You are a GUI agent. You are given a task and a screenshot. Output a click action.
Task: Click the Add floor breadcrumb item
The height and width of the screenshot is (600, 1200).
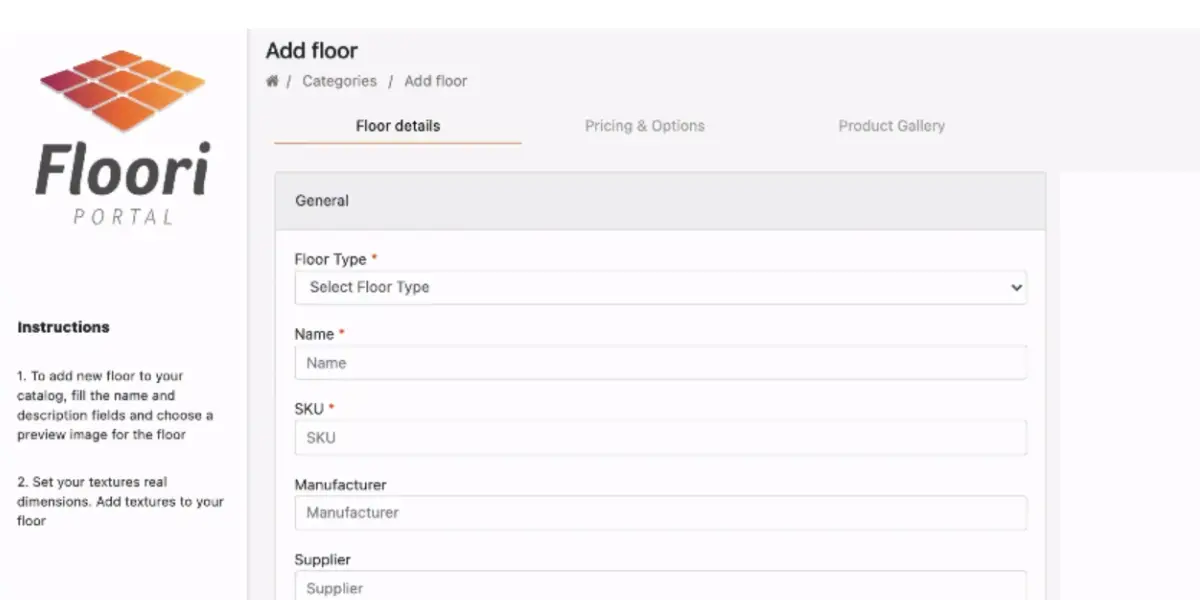click(435, 81)
